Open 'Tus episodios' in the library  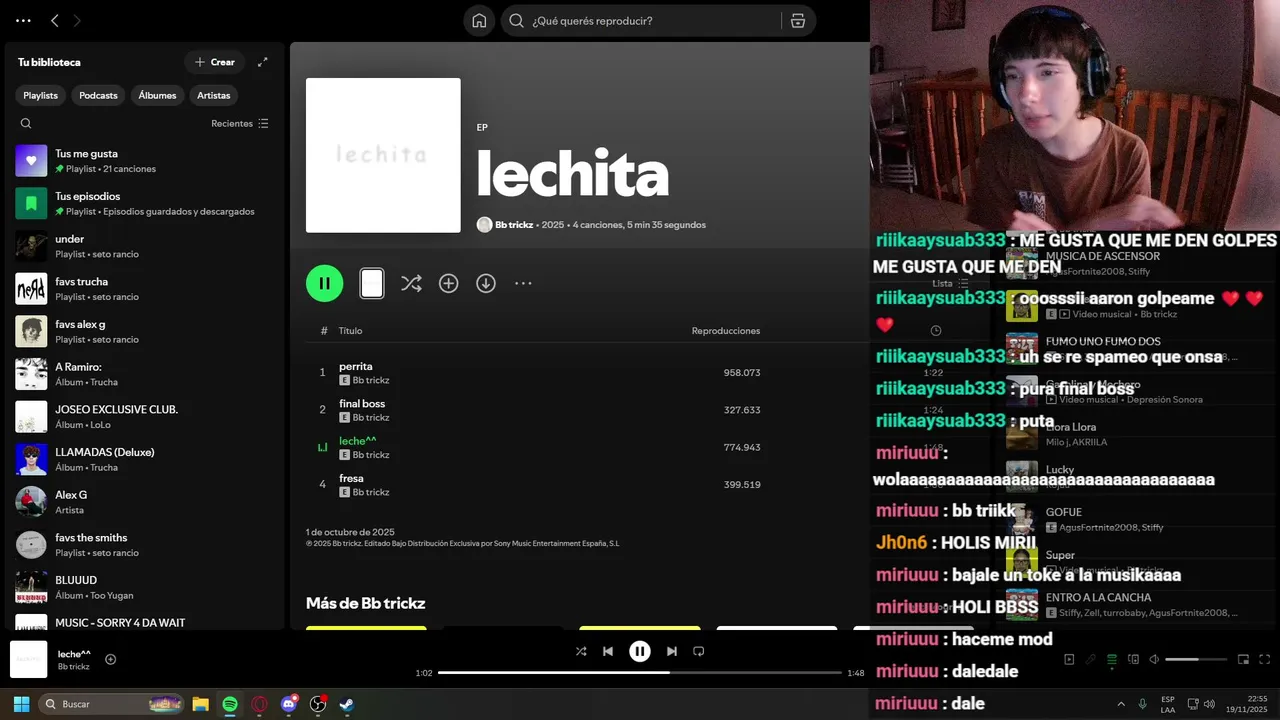click(145, 203)
